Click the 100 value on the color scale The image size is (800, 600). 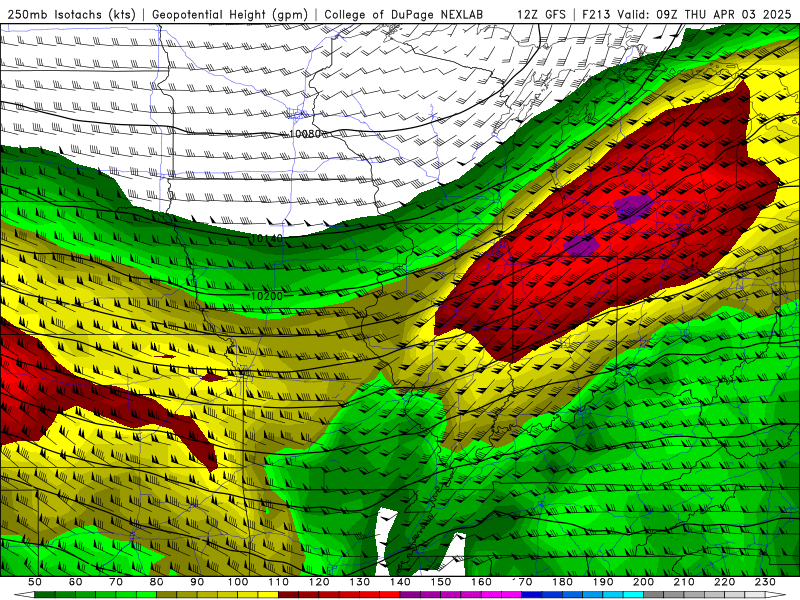click(x=238, y=582)
